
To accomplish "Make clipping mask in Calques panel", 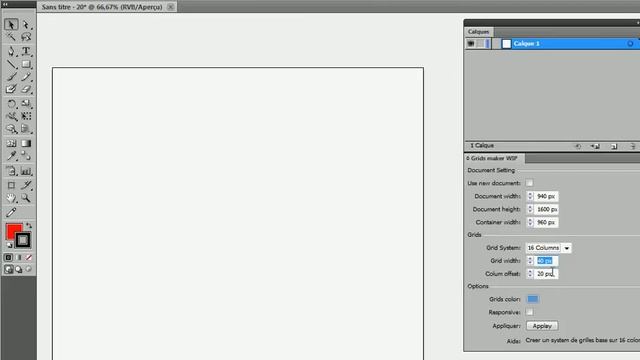I will point(578,146).
